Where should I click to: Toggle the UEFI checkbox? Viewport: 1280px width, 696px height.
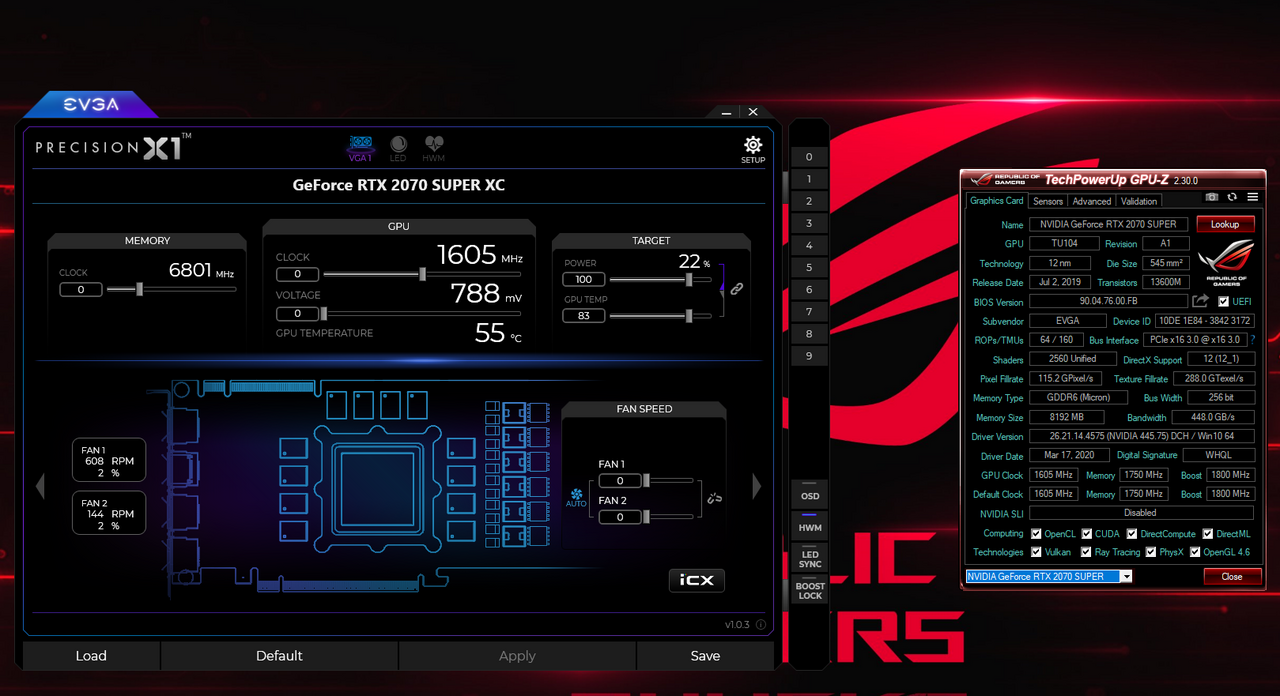click(1223, 302)
